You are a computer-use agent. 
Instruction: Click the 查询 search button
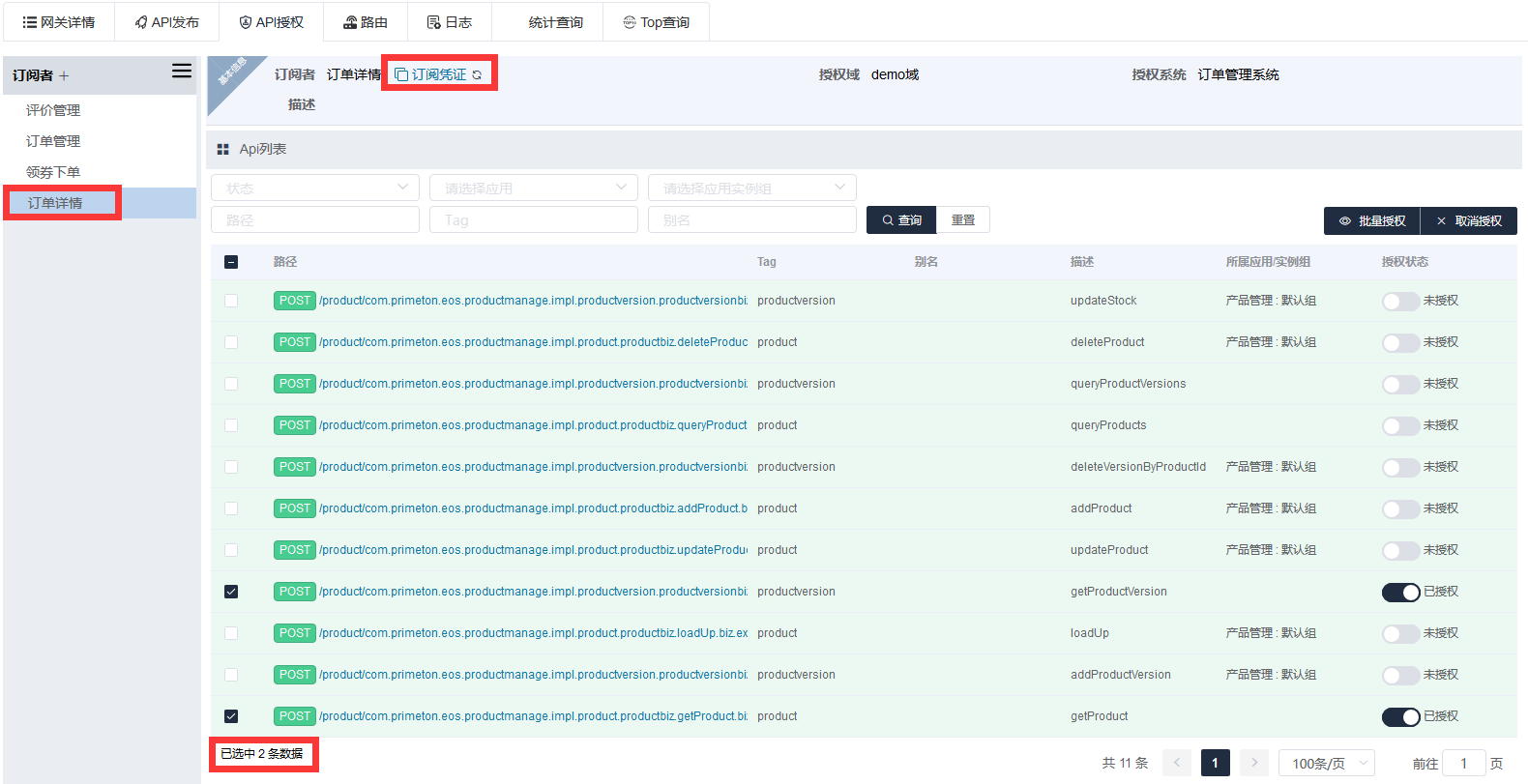[901, 220]
